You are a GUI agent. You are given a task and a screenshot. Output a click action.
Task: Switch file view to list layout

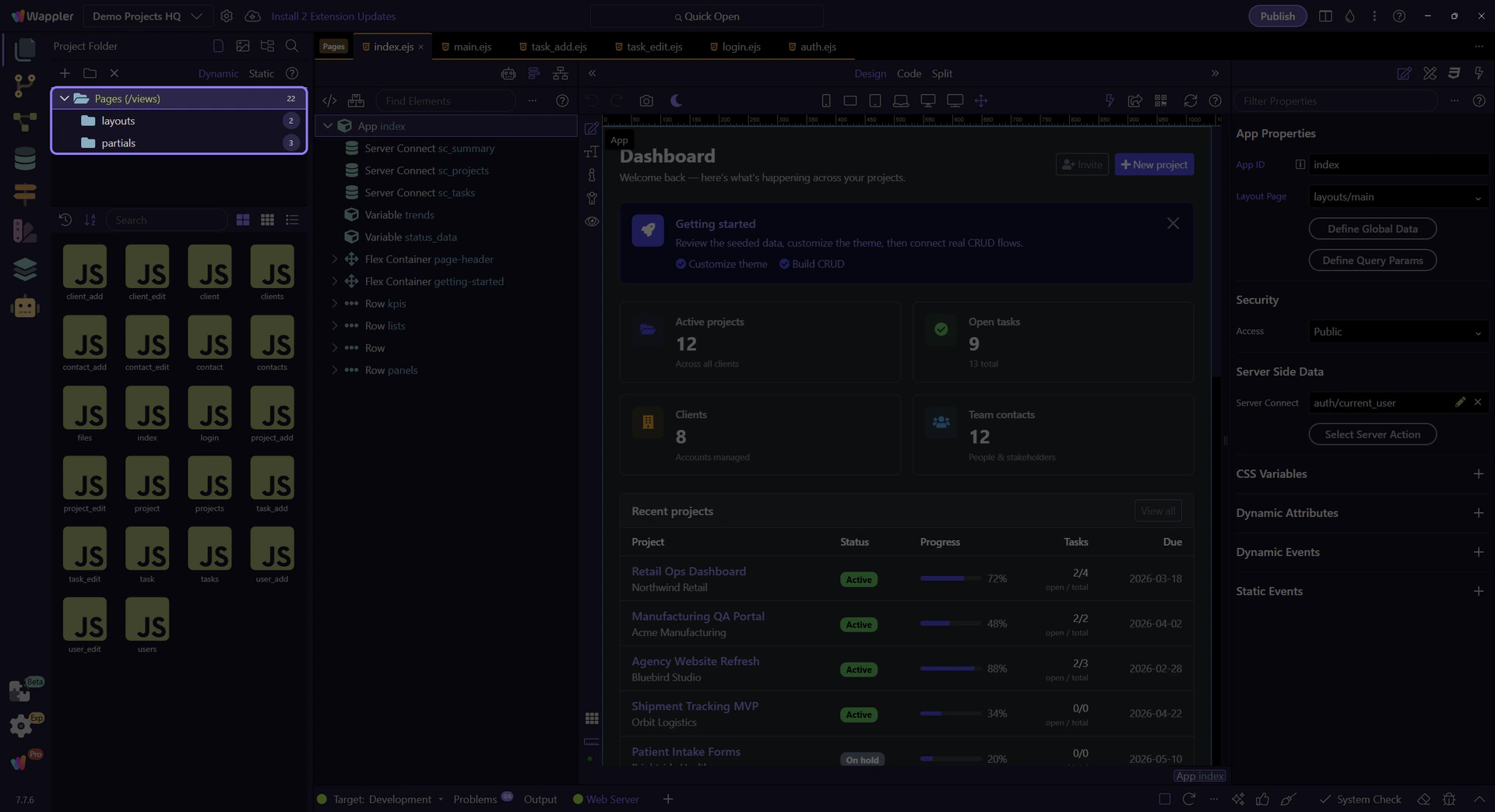coord(292,220)
